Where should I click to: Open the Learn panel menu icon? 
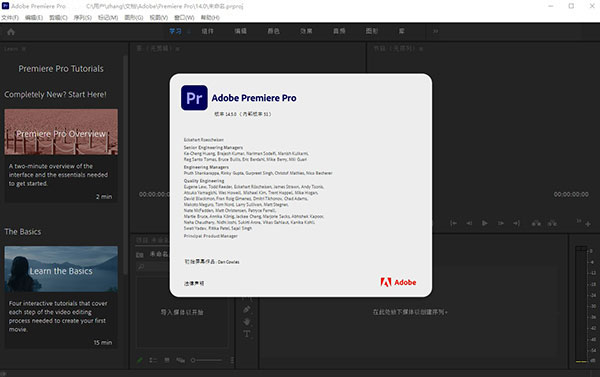[24, 49]
